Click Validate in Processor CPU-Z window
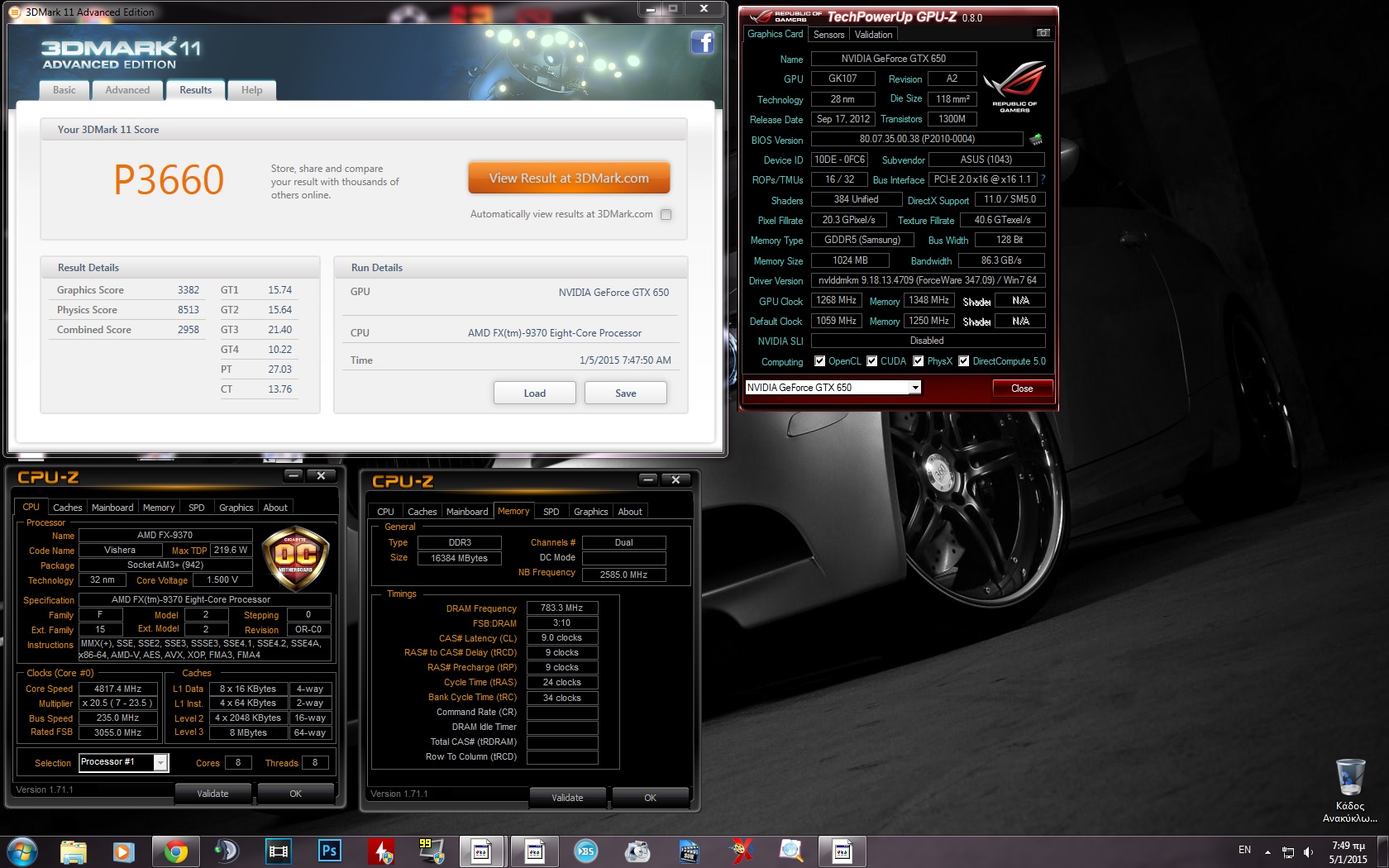 [212, 794]
